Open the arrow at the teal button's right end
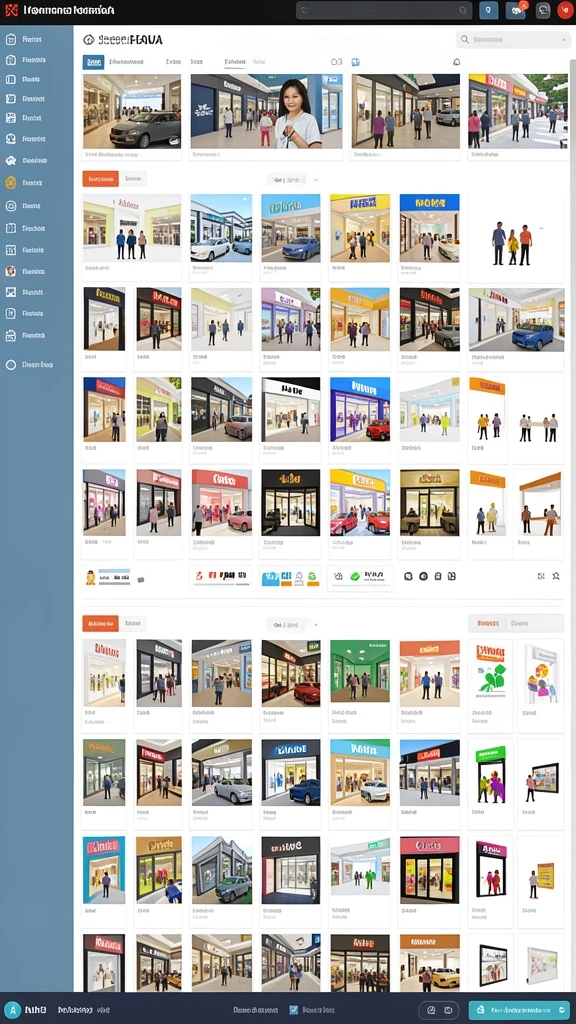 click(561, 1010)
